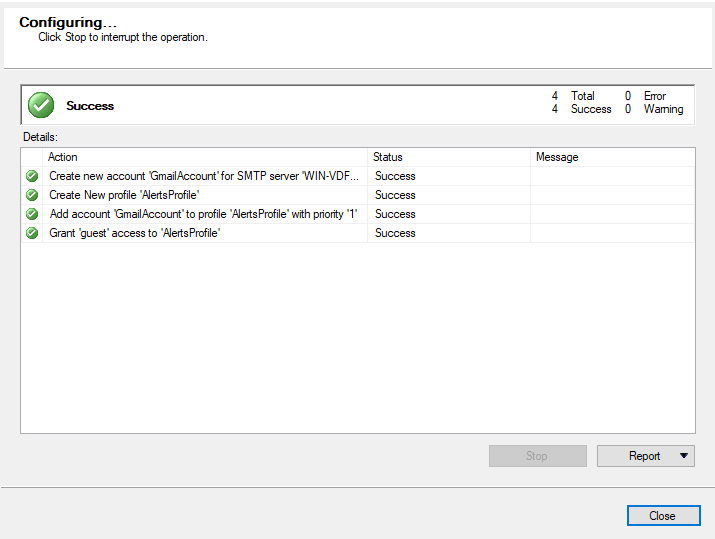Click the green check beside Grant guest access row

pyautogui.click(x=32, y=233)
